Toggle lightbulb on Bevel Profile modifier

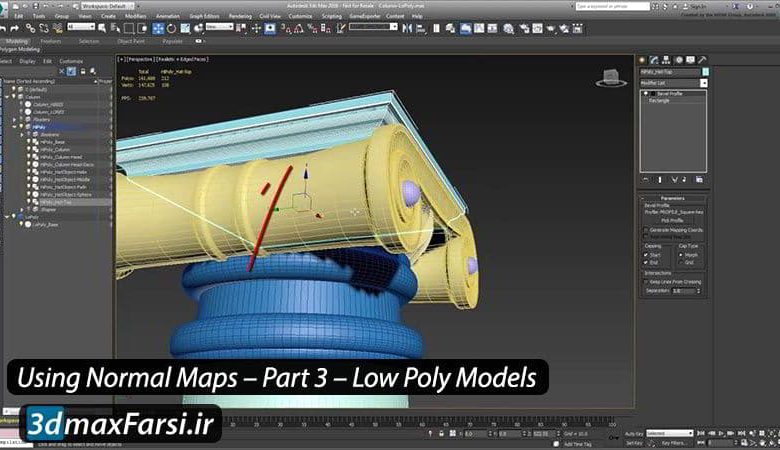(644, 93)
